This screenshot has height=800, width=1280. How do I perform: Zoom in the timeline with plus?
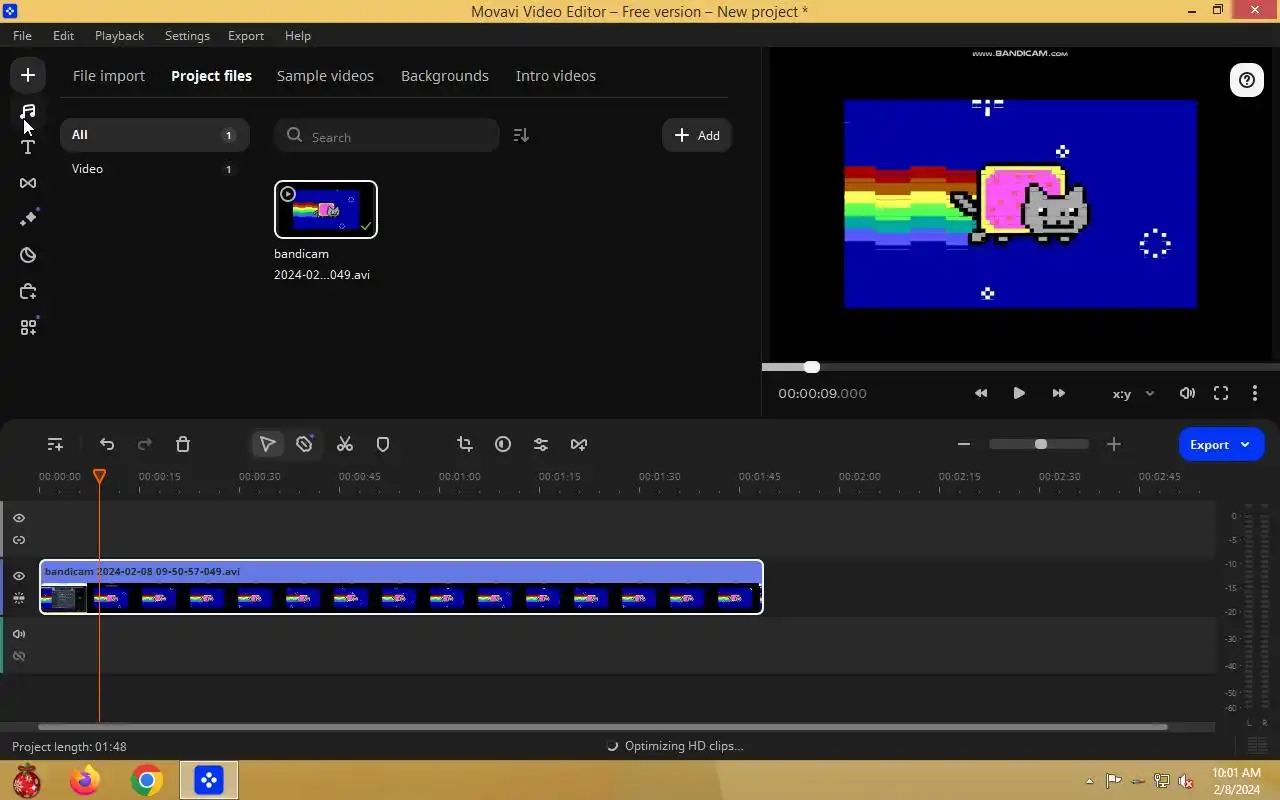coord(1114,444)
